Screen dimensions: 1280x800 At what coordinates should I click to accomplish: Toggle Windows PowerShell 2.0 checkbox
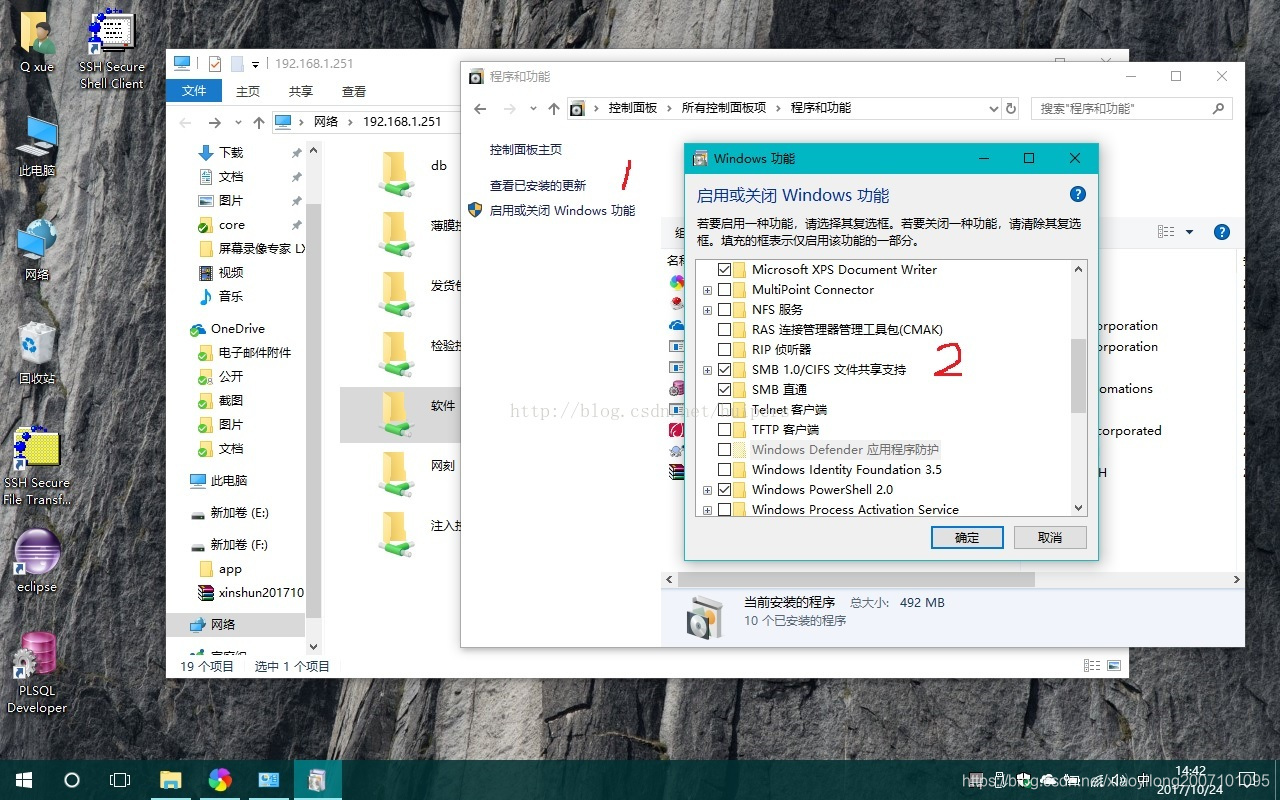point(725,489)
